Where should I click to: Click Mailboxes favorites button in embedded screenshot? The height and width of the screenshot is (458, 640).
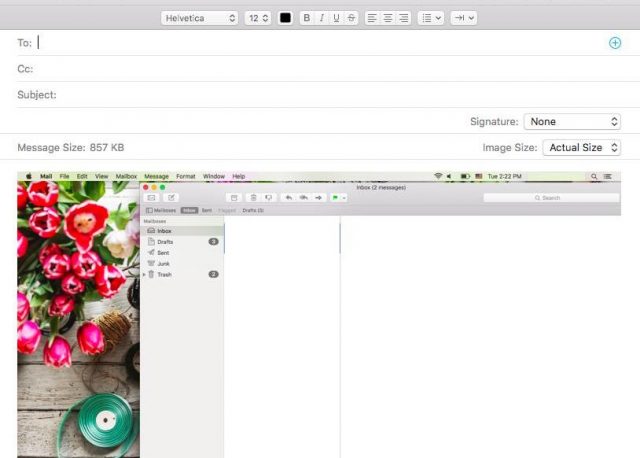point(161,210)
